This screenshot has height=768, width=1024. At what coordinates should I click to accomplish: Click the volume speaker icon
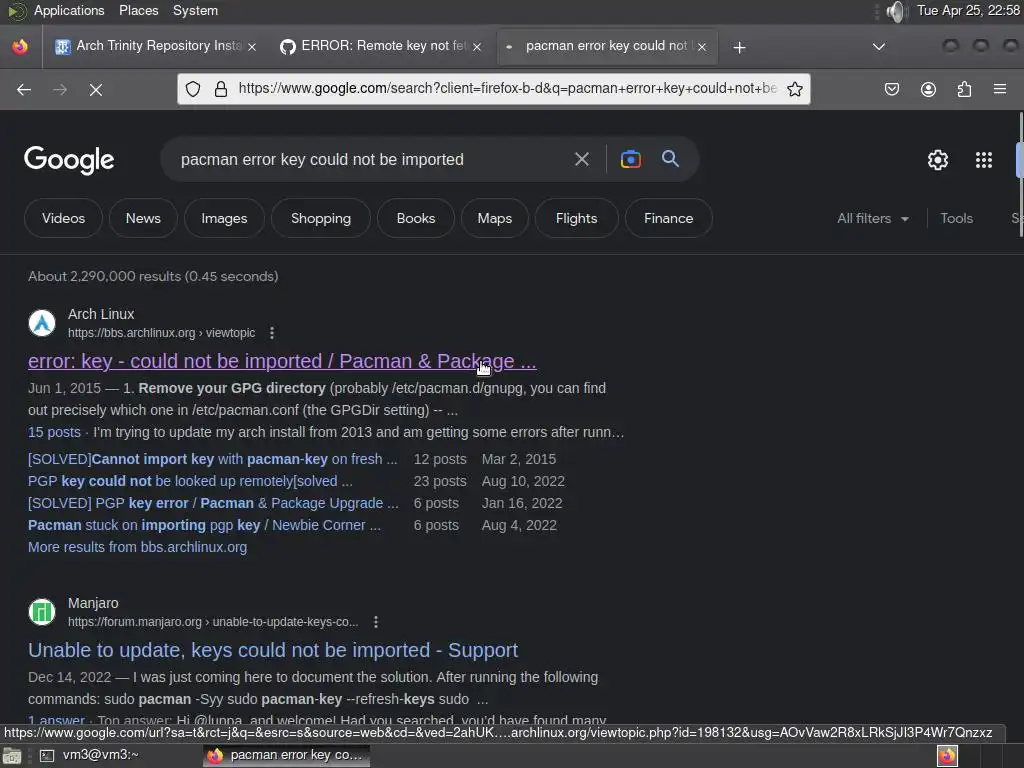tap(897, 11)
